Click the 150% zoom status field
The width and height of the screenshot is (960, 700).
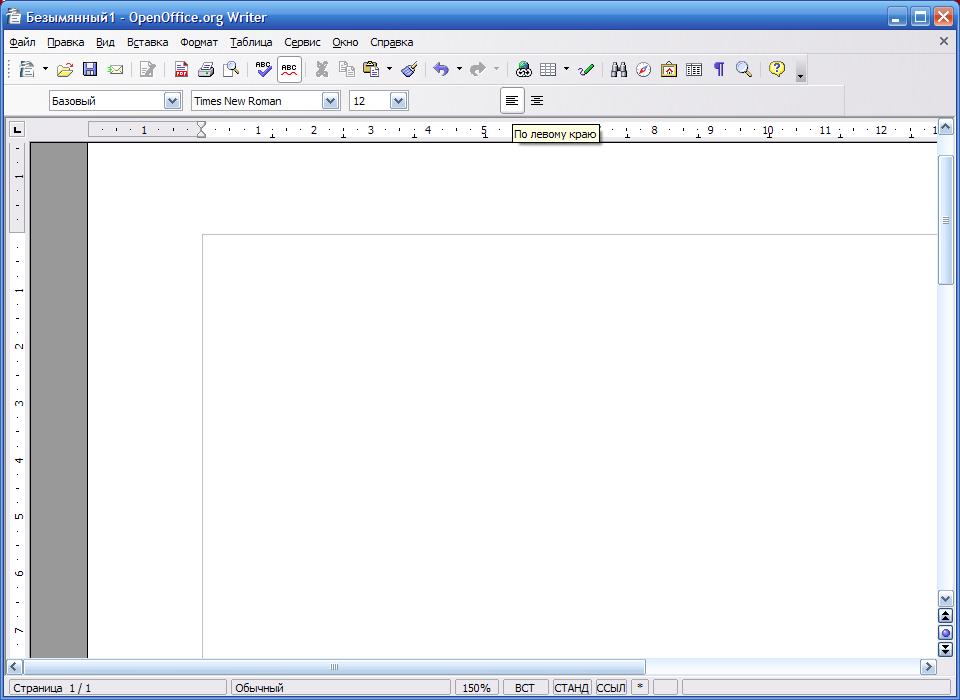(x=476, y=688)
